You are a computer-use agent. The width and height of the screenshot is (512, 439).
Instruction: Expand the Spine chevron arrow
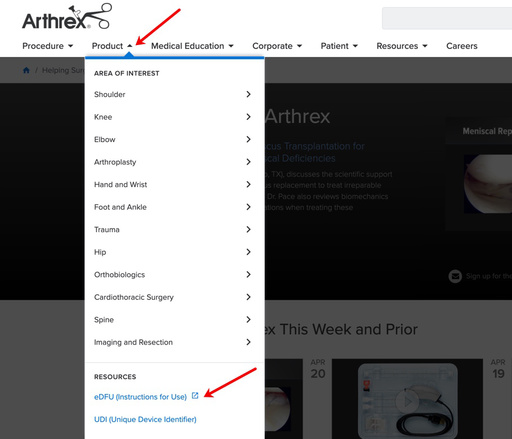(248, 319)
